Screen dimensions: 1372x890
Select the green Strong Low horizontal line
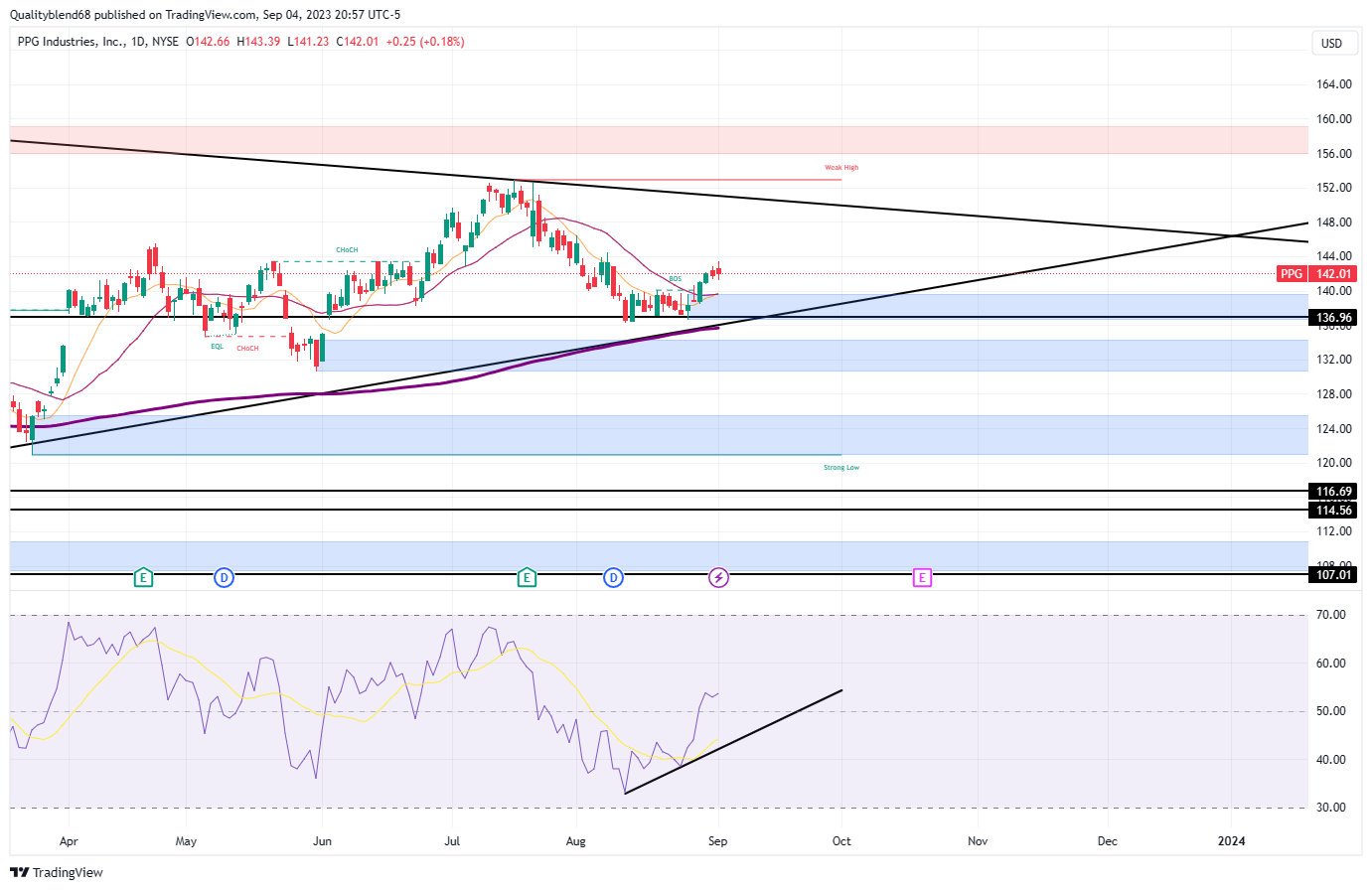pos(437,455)
